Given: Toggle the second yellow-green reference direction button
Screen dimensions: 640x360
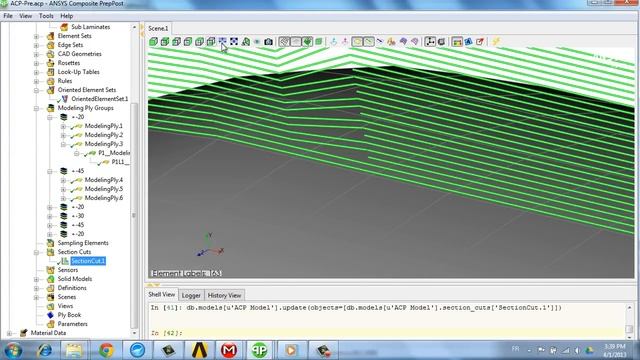Looking at the screenshot, I should (x=369, y=41).
